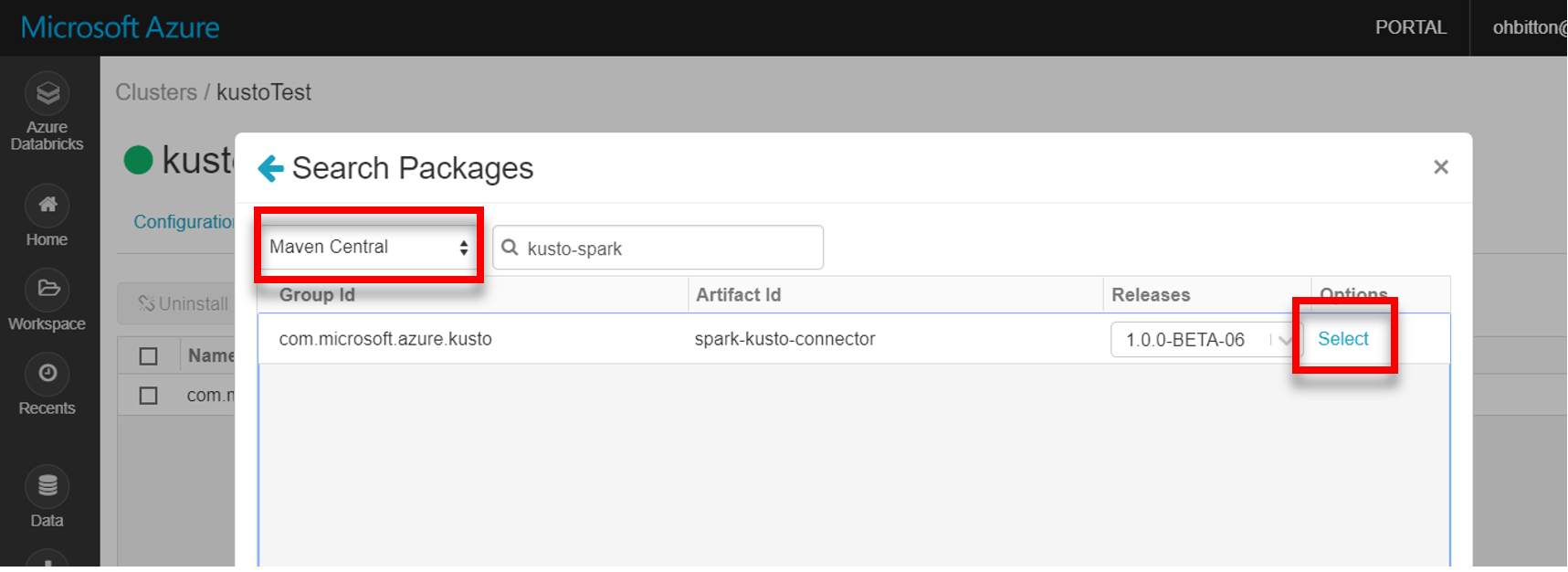Check the com.m library row checkbox
Image resolution: width=1568 pixels, height=572 pixels.
[x=149, y=396]
